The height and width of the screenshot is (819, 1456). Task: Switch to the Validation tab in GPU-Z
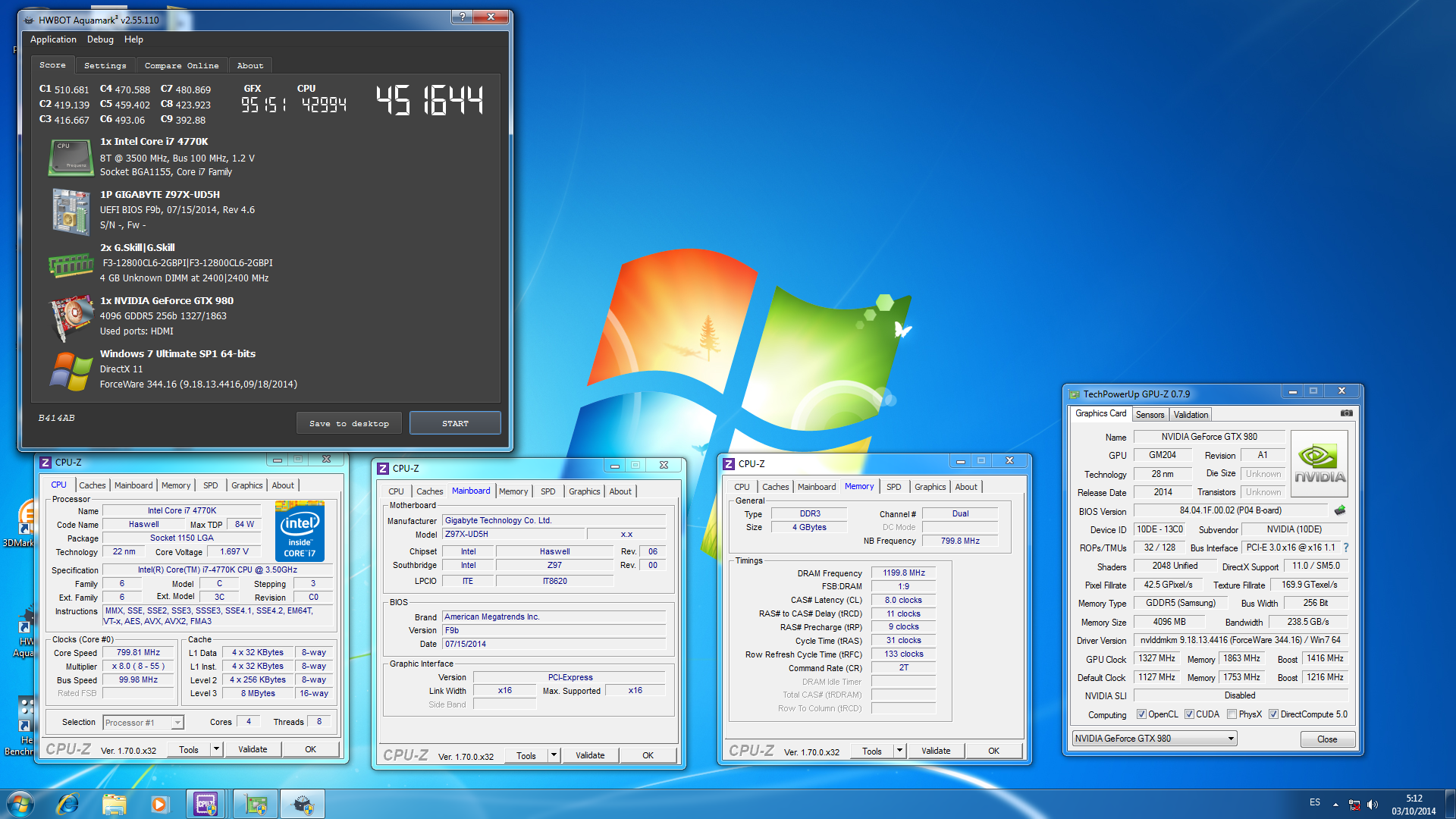[x=1191, y=415]
